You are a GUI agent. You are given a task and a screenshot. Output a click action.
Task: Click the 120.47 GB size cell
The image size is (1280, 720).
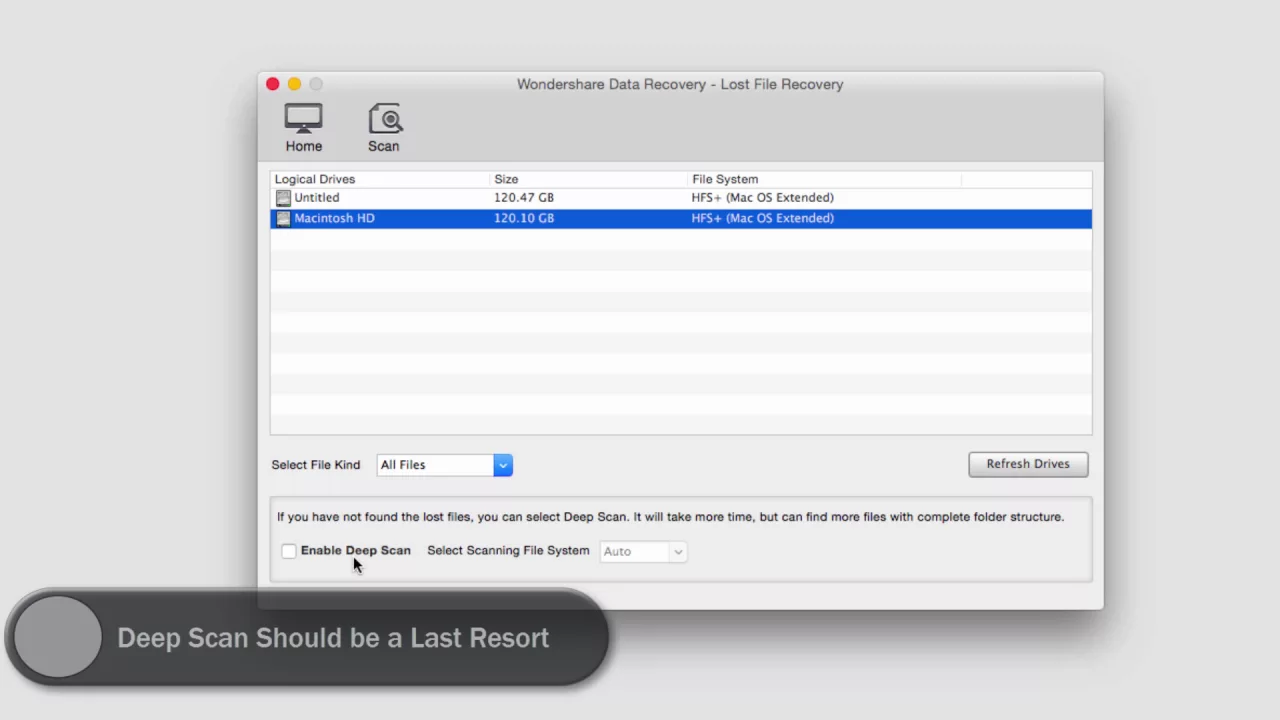tap(524, 198)
